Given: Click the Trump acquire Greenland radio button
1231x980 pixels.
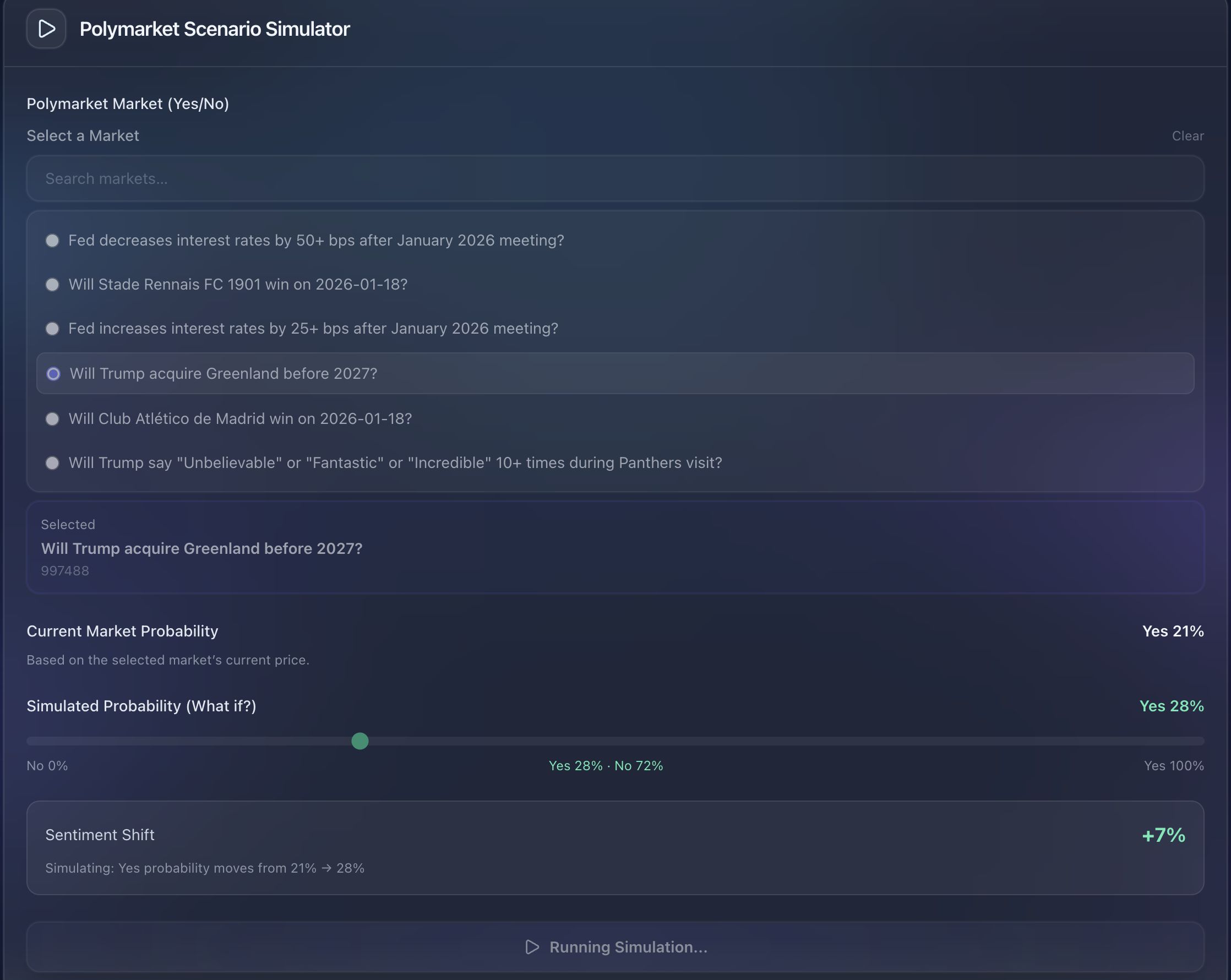Looking at the screenshot, I should (x=53, y=373).
